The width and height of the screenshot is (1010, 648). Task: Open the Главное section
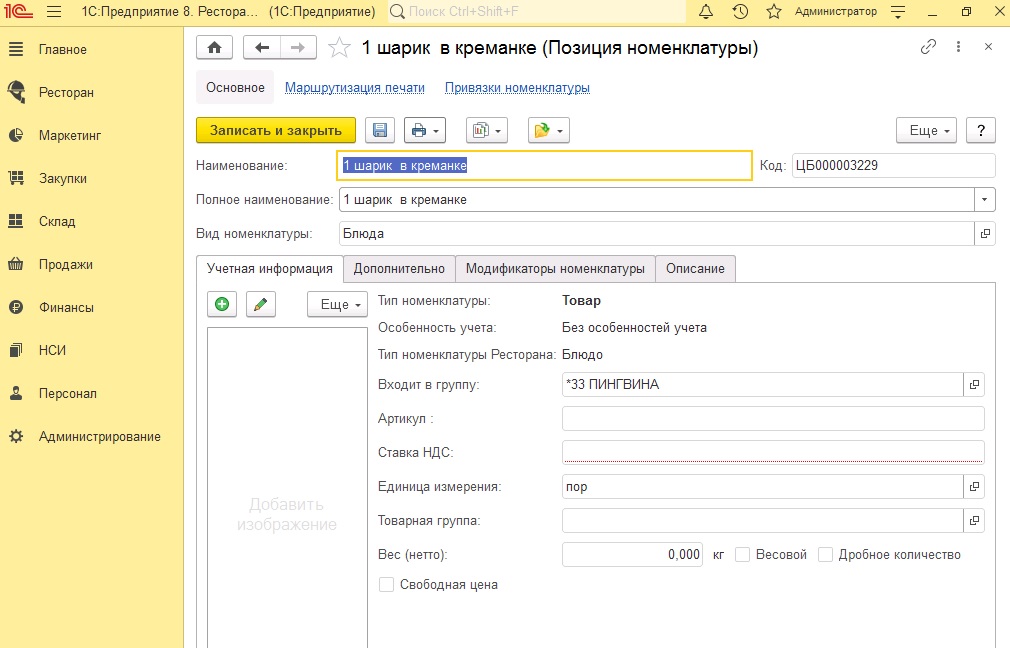[x=62, y=50]
